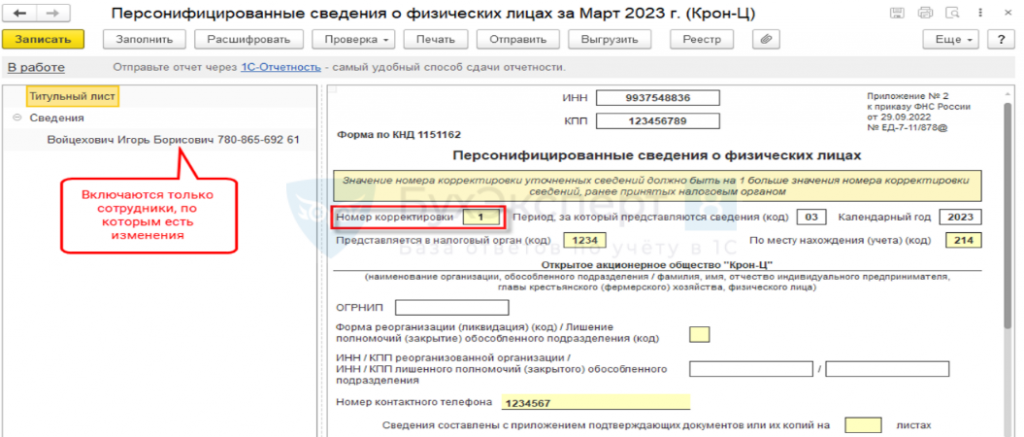Click the Отправить button
1024x437 pixels.
[x=518, y=39]
